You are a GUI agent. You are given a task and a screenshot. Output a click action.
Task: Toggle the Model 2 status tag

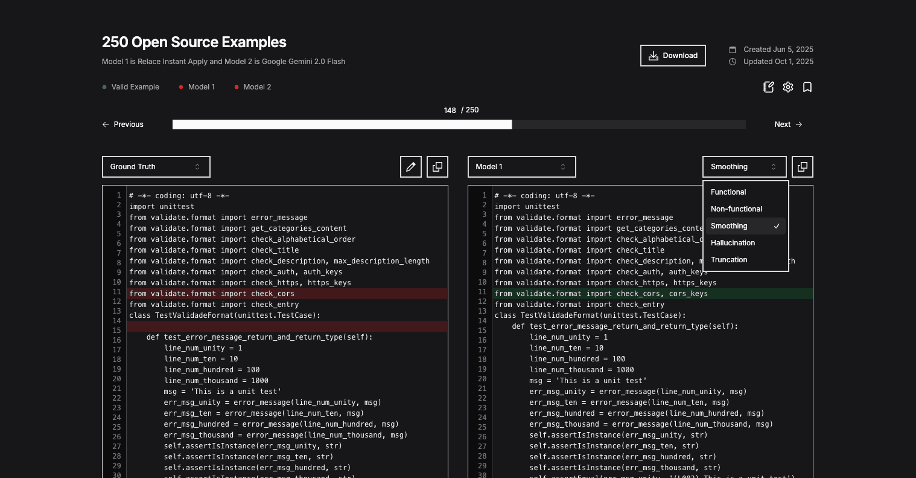253,87
